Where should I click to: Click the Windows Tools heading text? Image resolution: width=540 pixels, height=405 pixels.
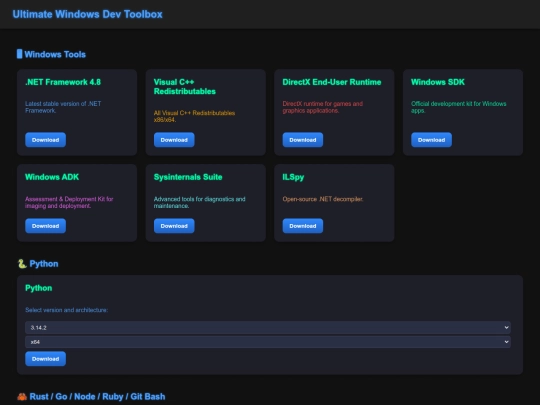[x=55, y=54]
